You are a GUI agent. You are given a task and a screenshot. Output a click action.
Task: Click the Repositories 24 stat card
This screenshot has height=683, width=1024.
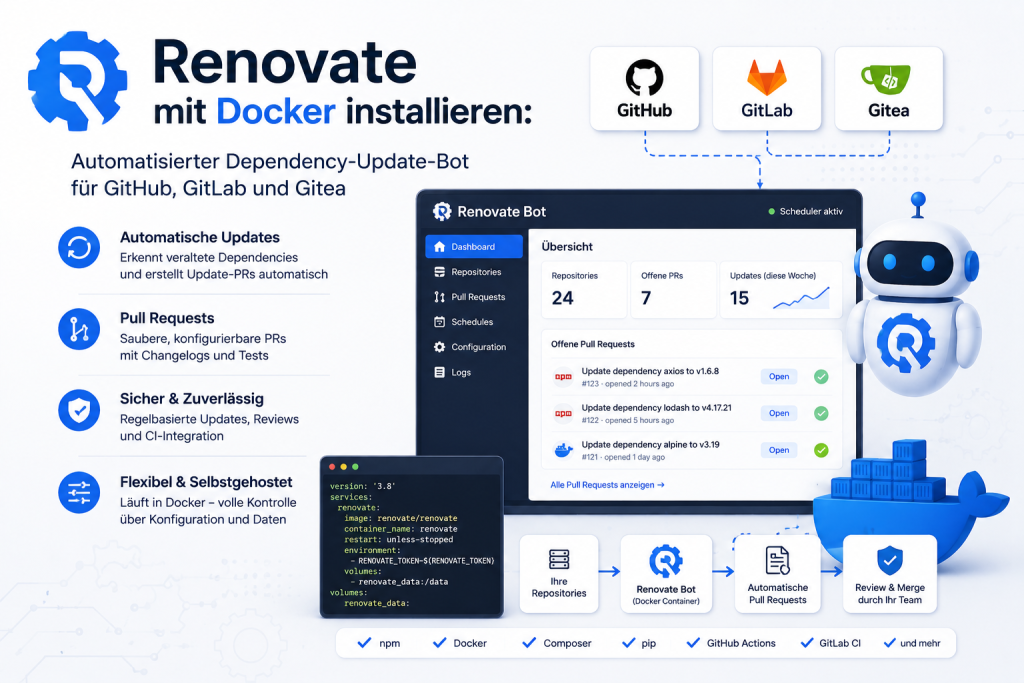(x=584, y=290)
